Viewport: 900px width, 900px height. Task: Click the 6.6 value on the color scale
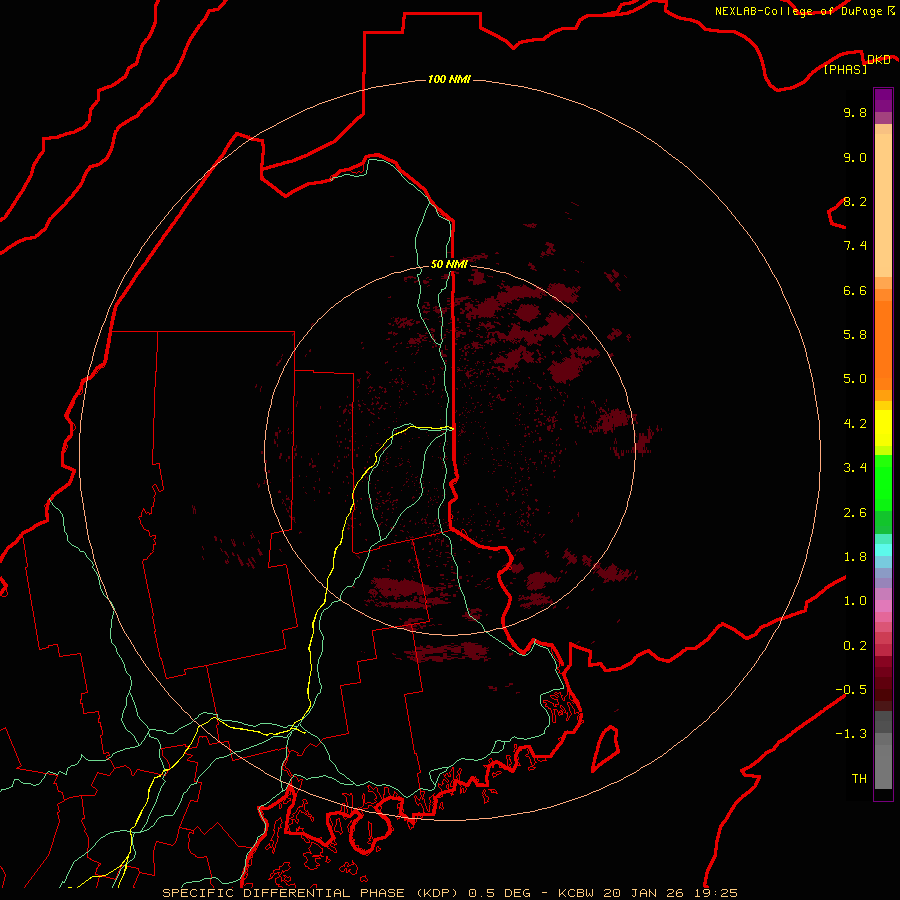[x=855, y=290]
